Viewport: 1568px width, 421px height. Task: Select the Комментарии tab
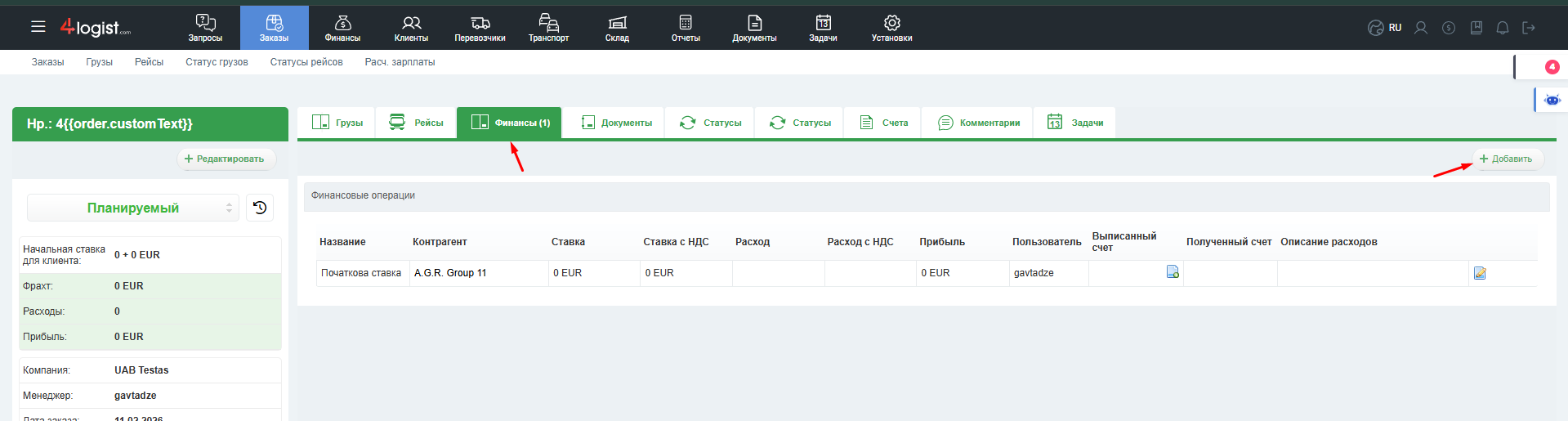(979, 123)
